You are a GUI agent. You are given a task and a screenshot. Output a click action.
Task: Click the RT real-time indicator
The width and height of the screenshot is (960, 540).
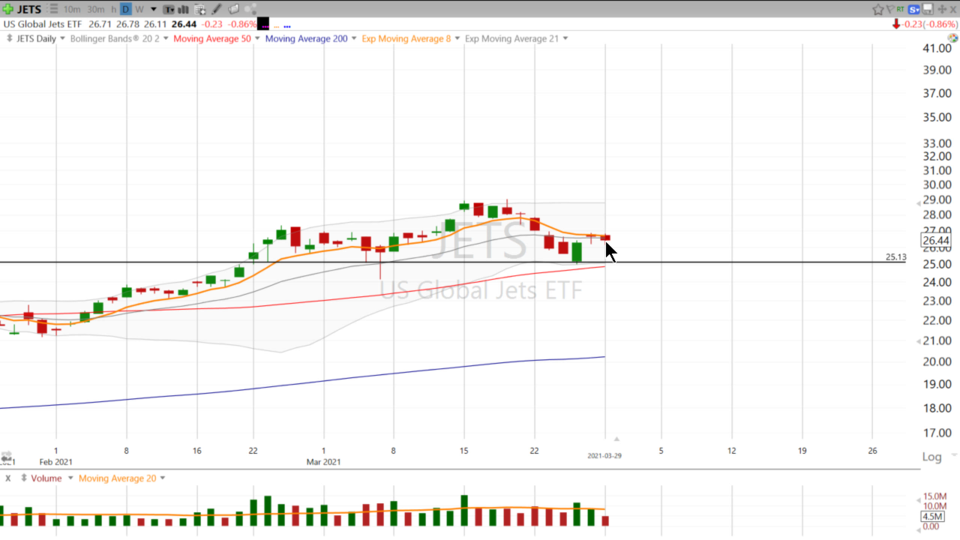(900, 9)
